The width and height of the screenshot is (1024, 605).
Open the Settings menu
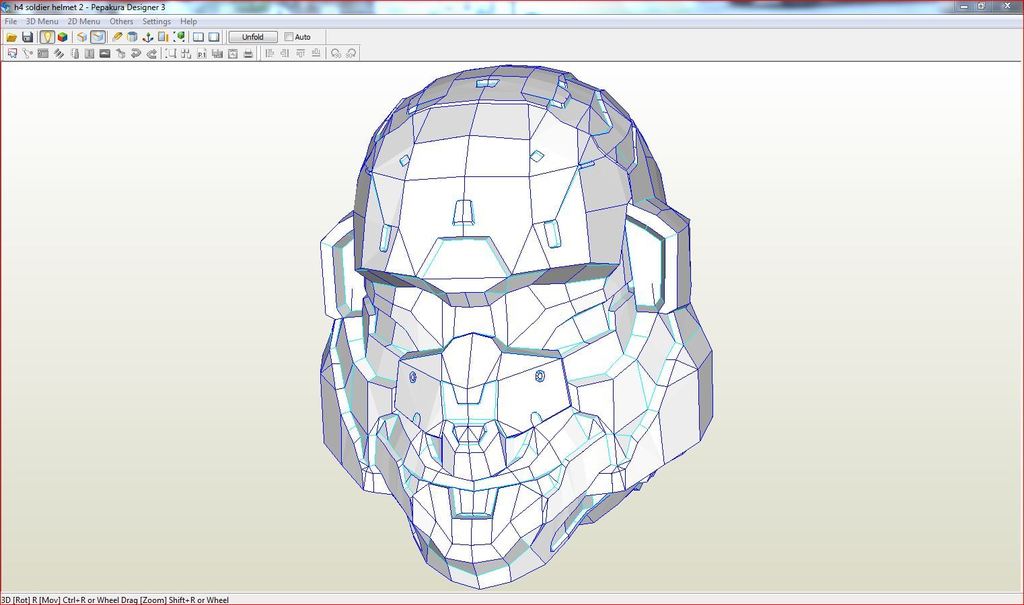tap(157, 22)
